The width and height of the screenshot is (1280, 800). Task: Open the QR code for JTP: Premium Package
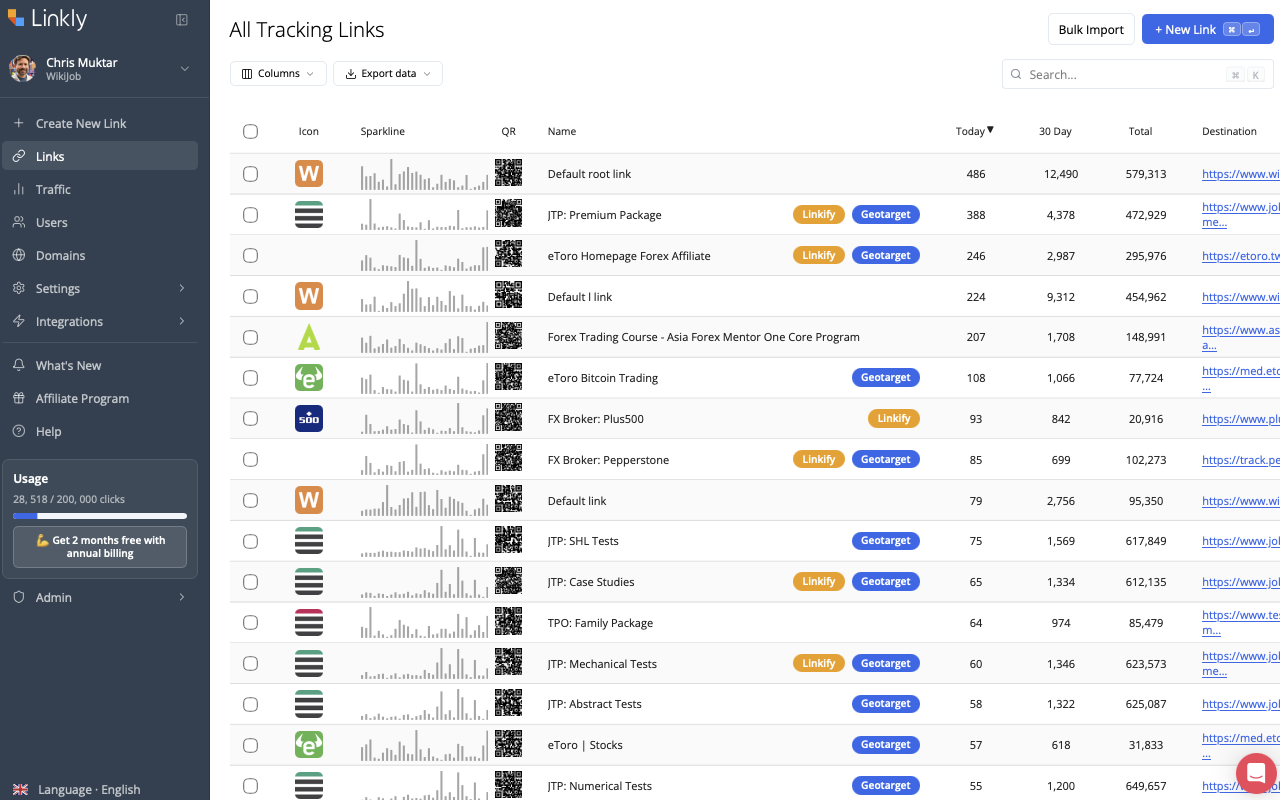pyautogui.click(x=508, y=214)
